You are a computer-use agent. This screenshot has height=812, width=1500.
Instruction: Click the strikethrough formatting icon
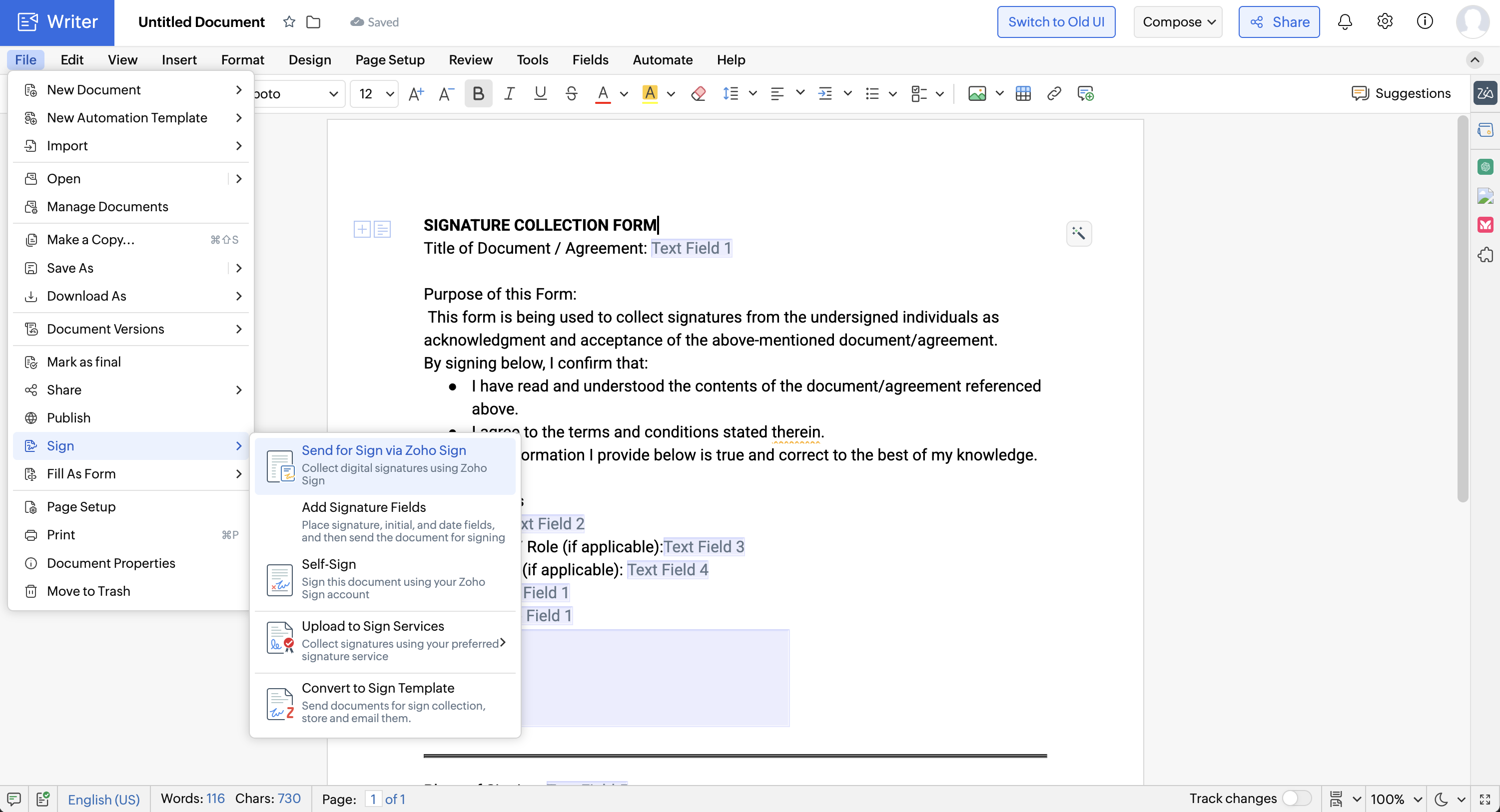click(571, 94)
